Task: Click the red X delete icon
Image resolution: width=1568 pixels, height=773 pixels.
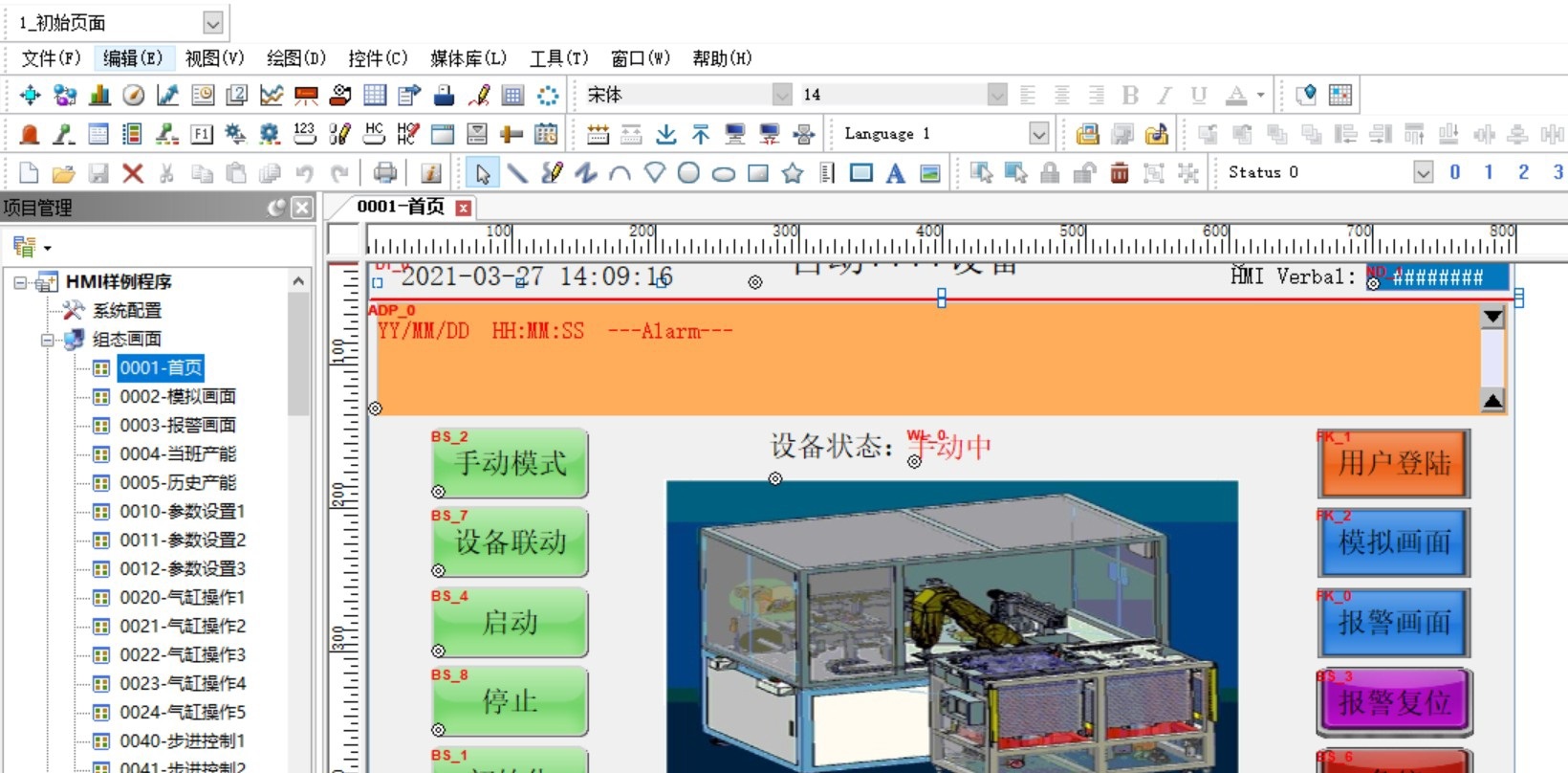Action: (x=133, y=173)
